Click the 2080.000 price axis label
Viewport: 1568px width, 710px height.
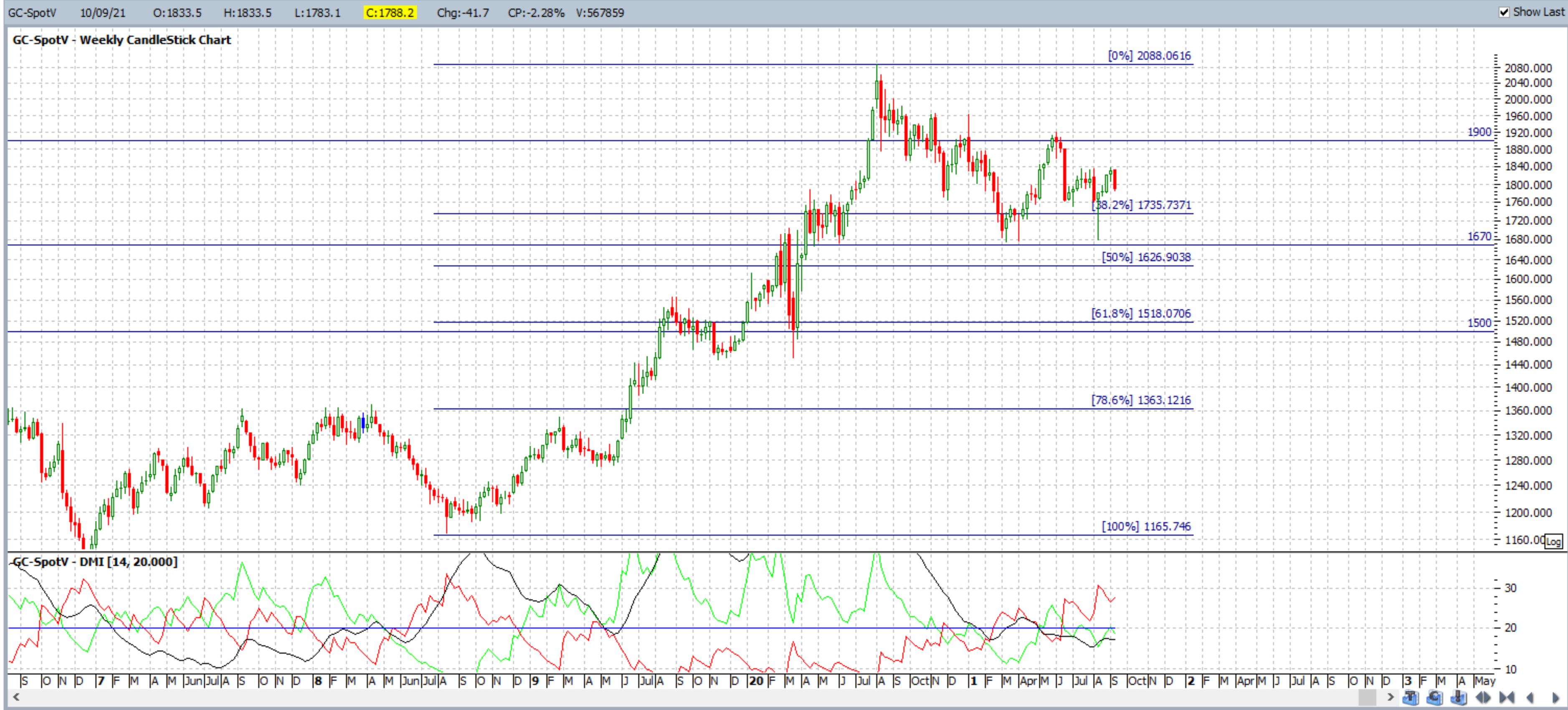pyautogui.click(x=1528, y=68)
